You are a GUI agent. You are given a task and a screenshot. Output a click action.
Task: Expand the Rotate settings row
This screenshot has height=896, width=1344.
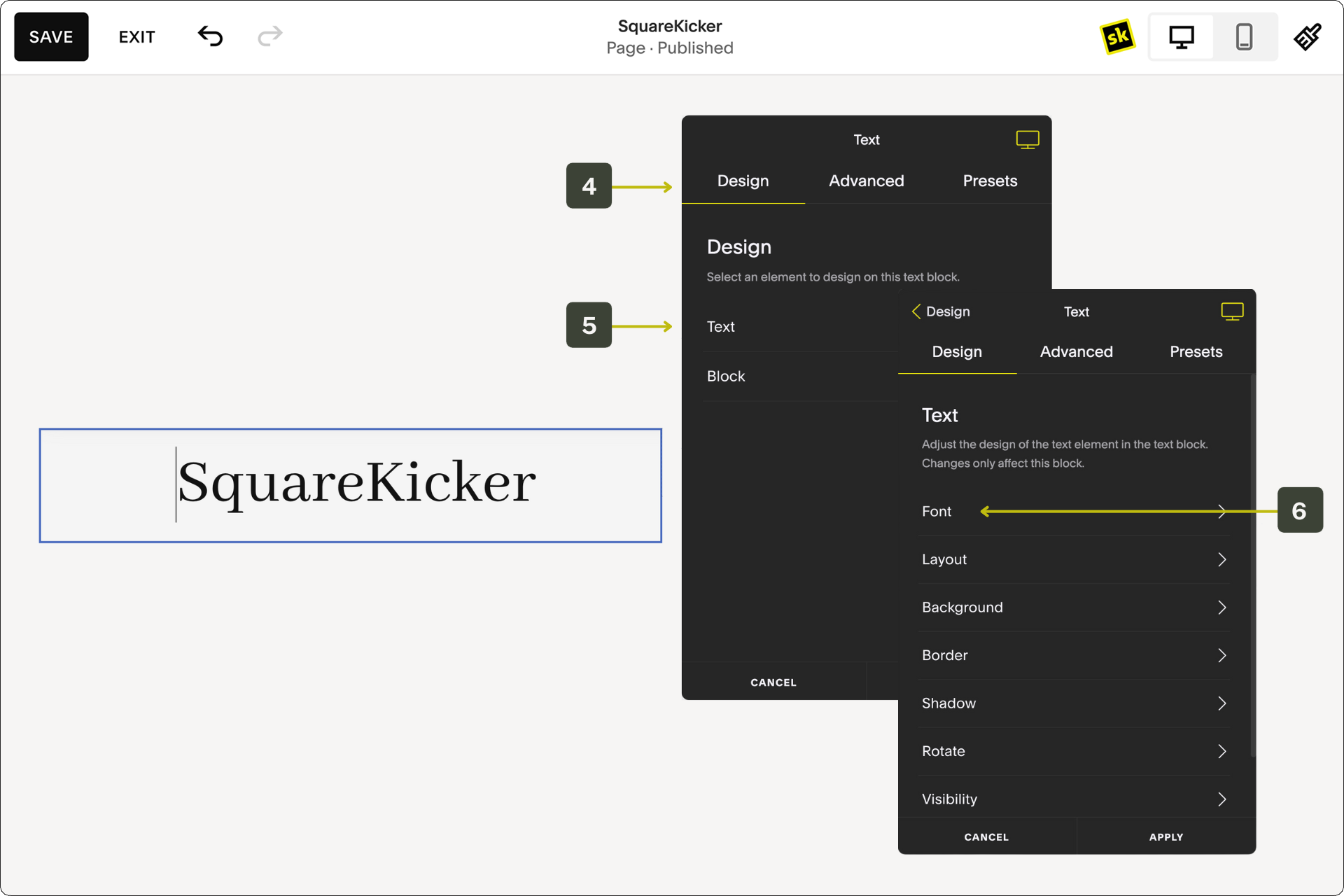pos(1074,751)
